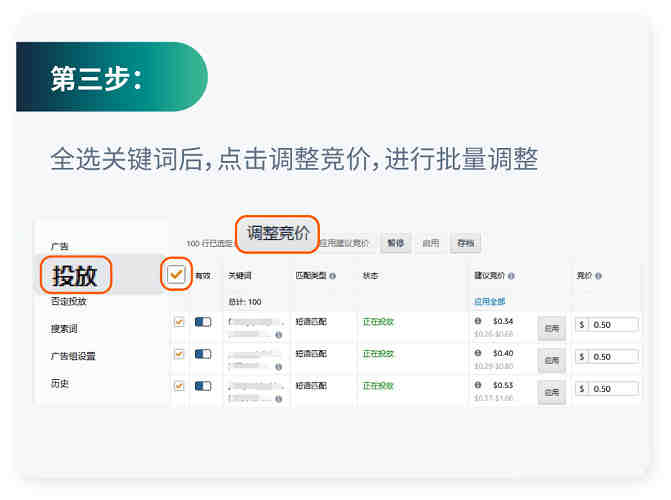Uncheck the first keyword row checkbox
The width and height of the screenshot is (671, 500).
[179, 322]
